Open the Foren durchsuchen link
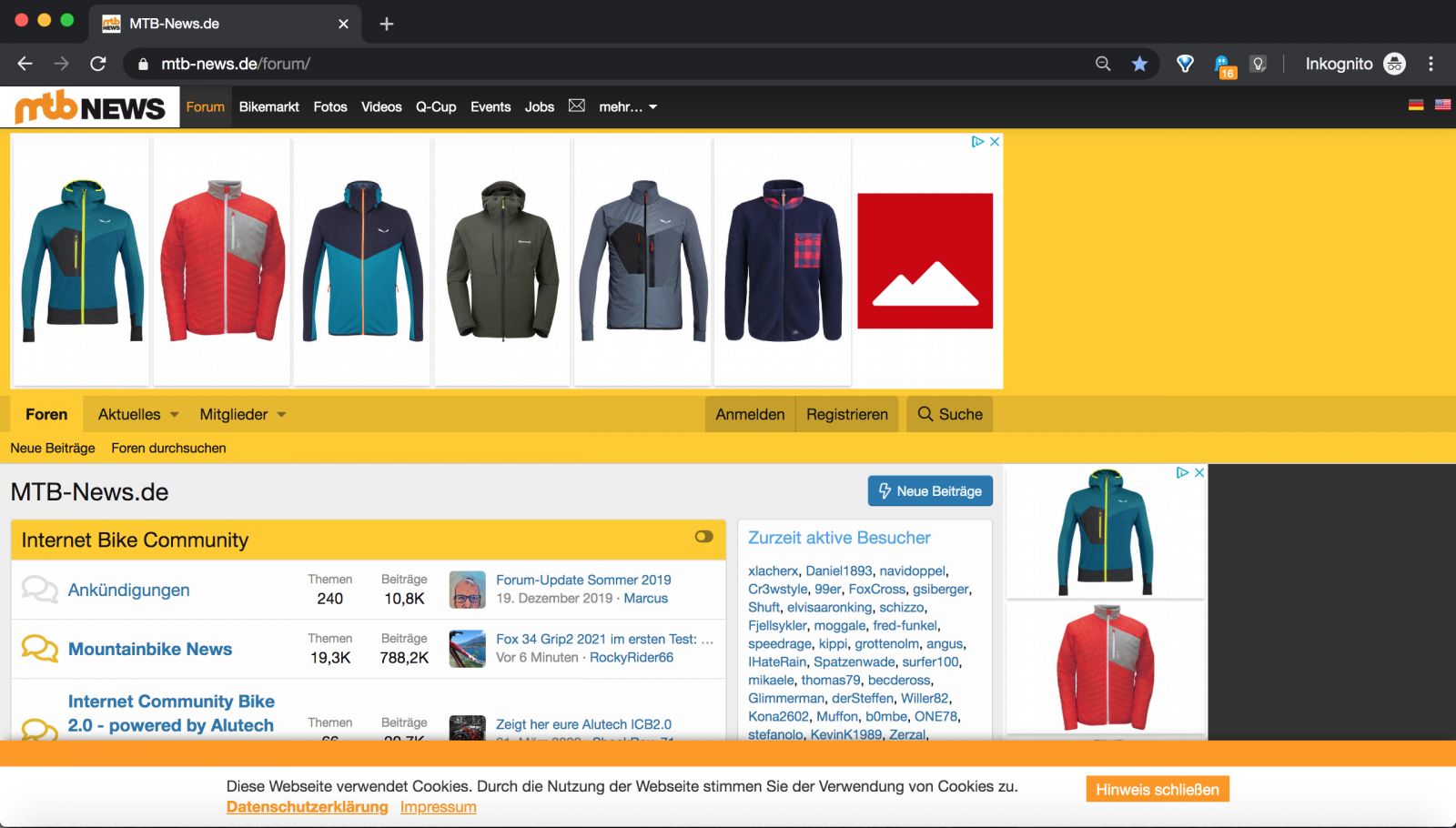Viewport: 1456px width, 828px height. (168, 448)
